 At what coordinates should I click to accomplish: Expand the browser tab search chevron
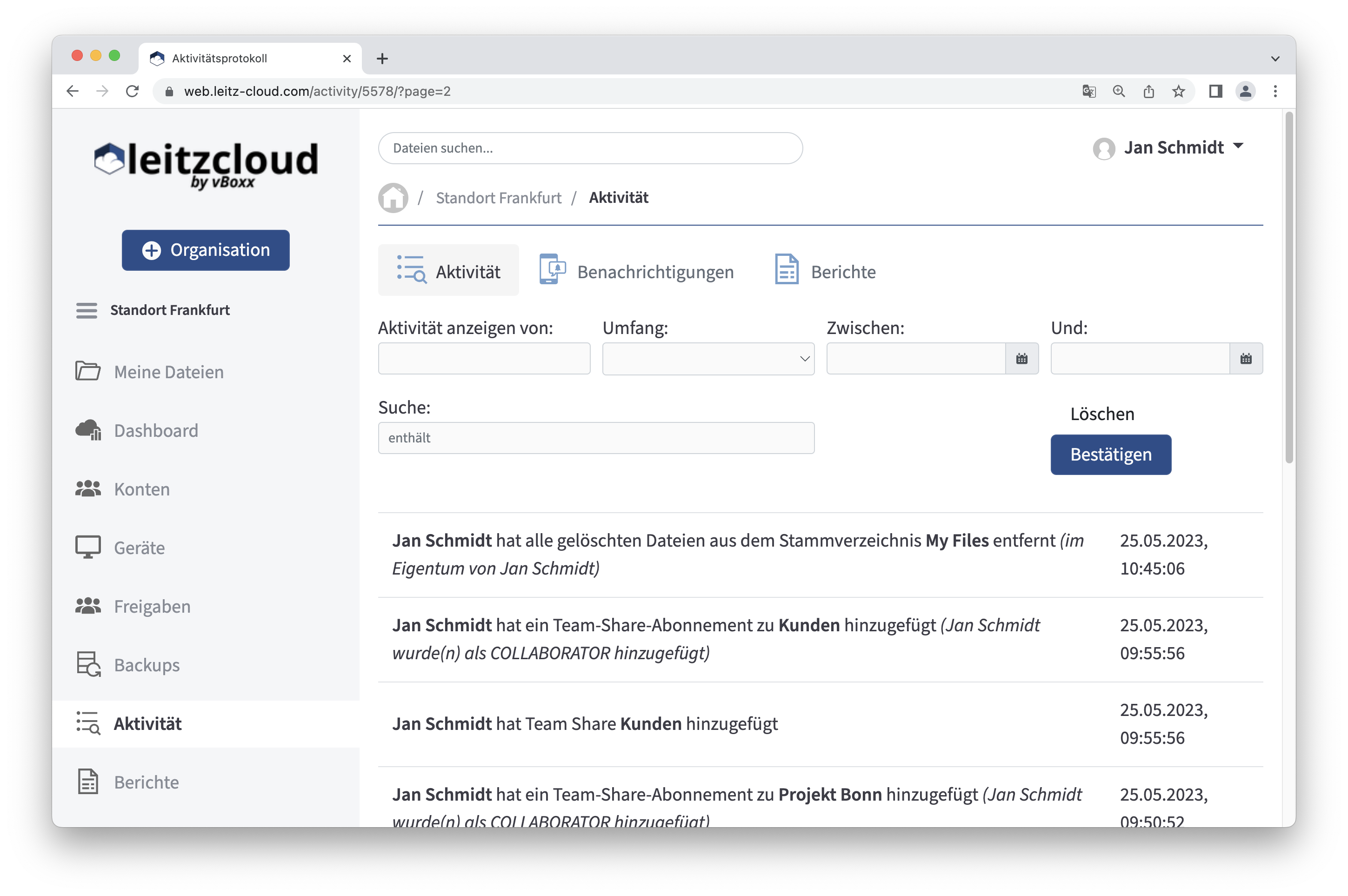pos(1275,58)
